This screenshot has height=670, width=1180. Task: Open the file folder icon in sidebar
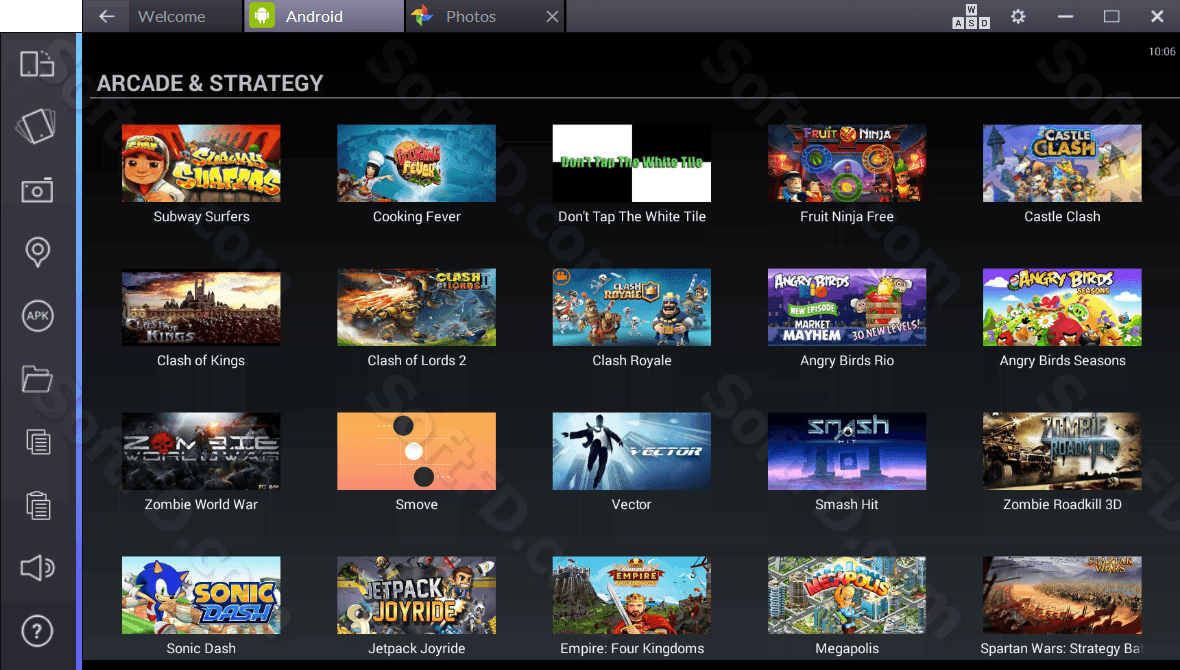pos(37,379)
